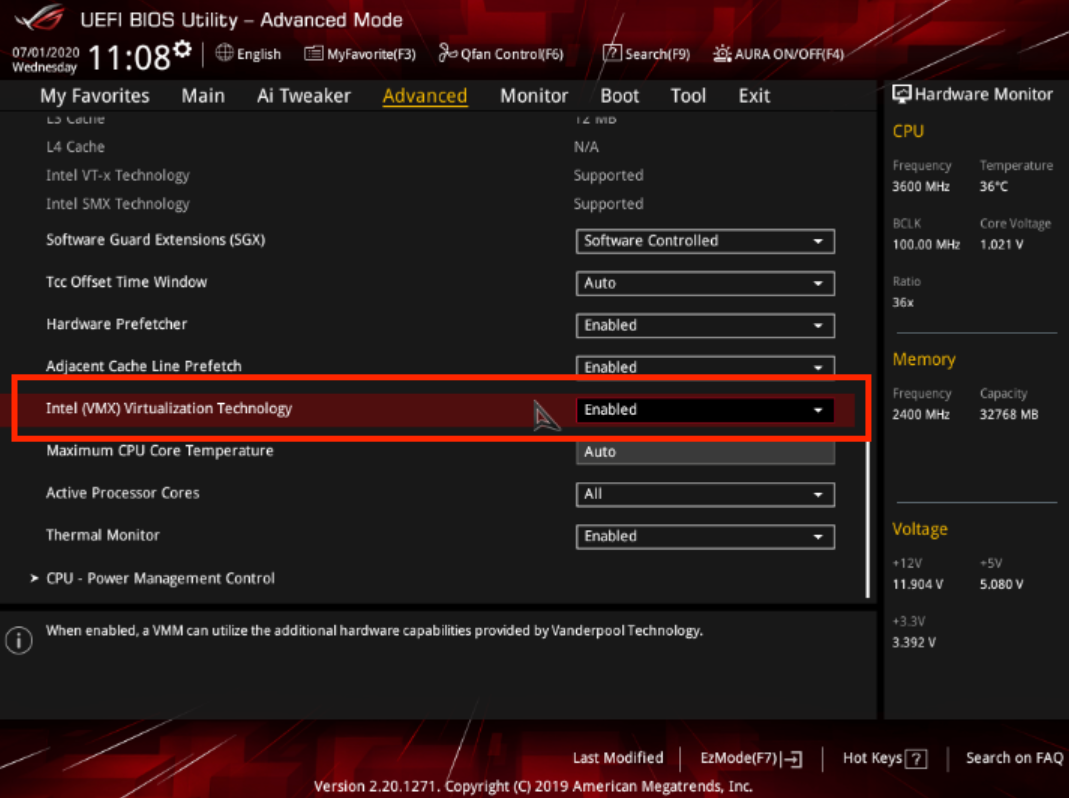Click the globe language icon
The width and height of the screenshot is (1069, 798).
[x=224, y=53]
